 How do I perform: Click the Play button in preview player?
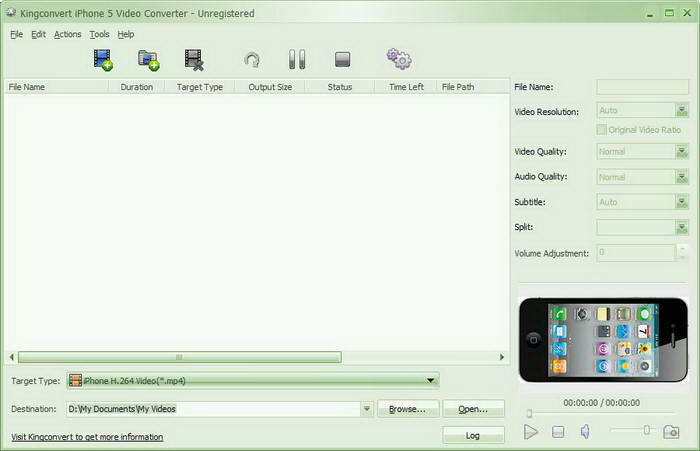pyautogui.click(x=530, y=432)
